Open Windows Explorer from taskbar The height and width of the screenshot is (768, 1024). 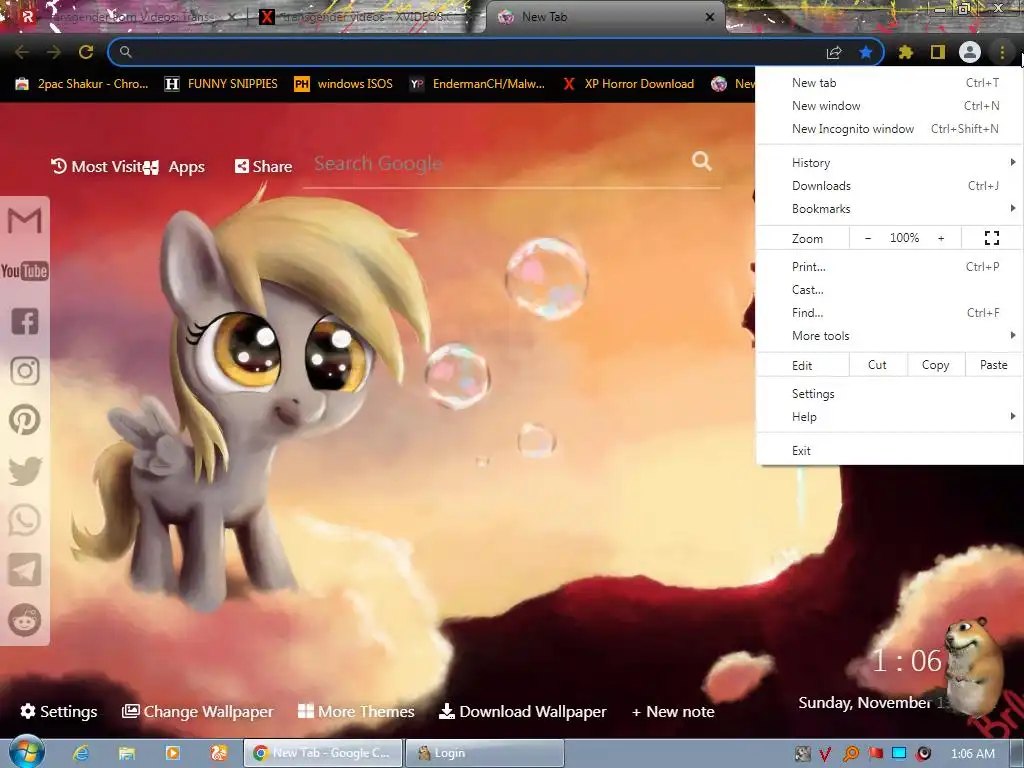[126, 753]
